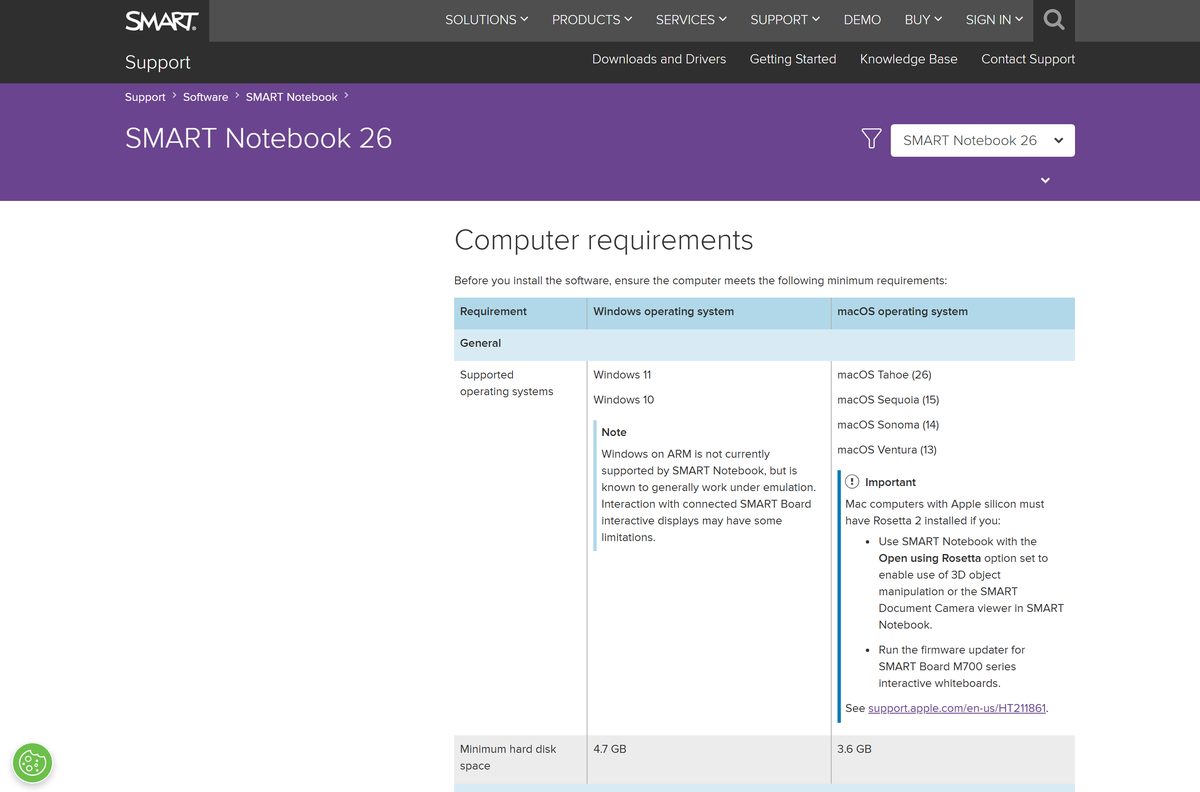Click the macOS Sonoma (14) entry
This screenshot has width=1200, height=792.
pyautogui.click(x=888, y=425)
